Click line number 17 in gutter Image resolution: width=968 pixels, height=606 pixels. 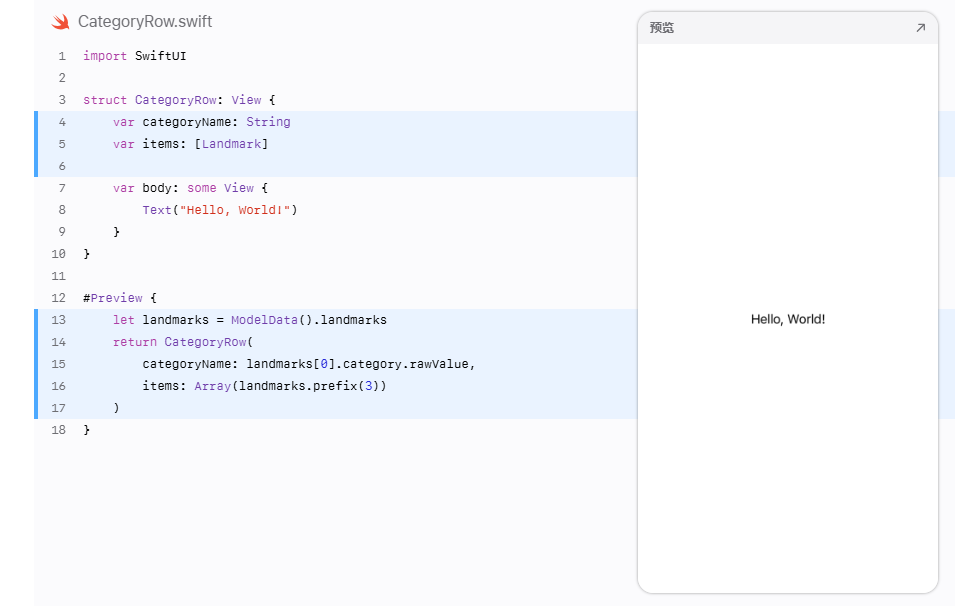pos(59,409)
